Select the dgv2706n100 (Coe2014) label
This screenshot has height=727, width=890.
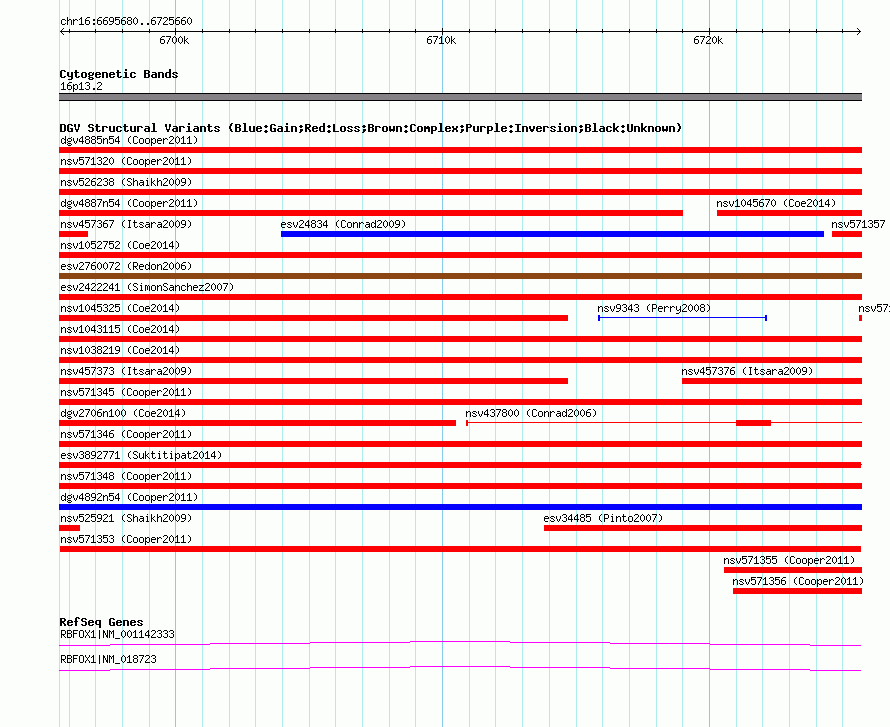coord(123,413)
